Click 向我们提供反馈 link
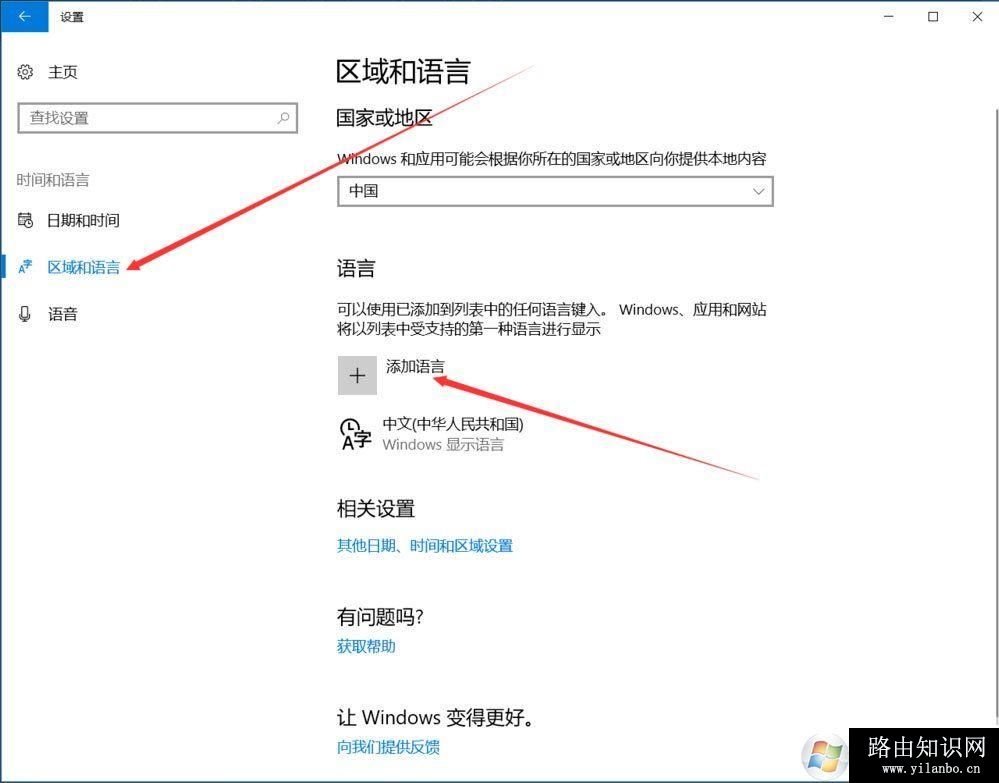This screenshot has width=999, height=783. pos(388,747)
